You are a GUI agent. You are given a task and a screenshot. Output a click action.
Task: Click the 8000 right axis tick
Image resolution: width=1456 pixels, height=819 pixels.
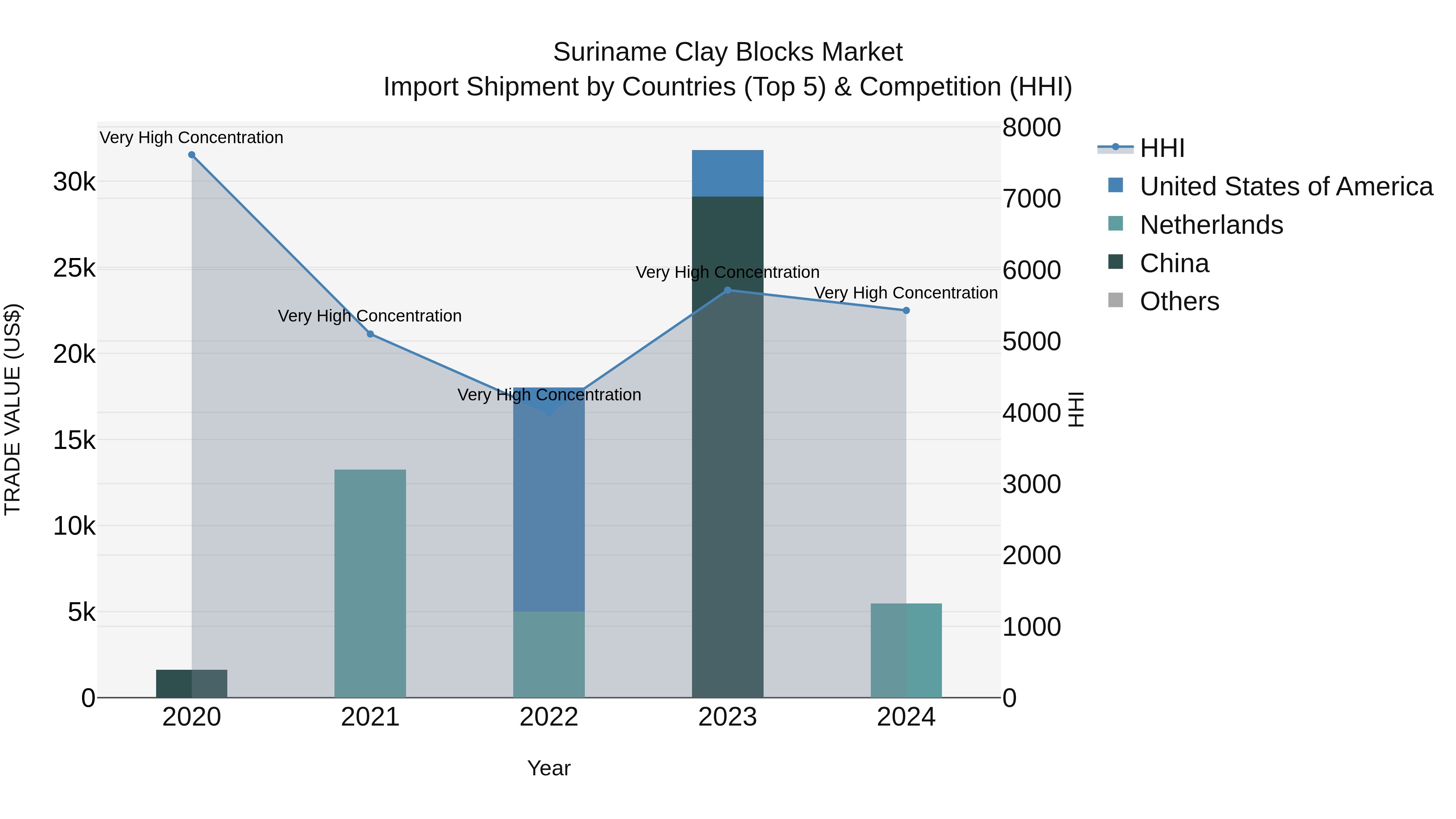coord(1031,127)
